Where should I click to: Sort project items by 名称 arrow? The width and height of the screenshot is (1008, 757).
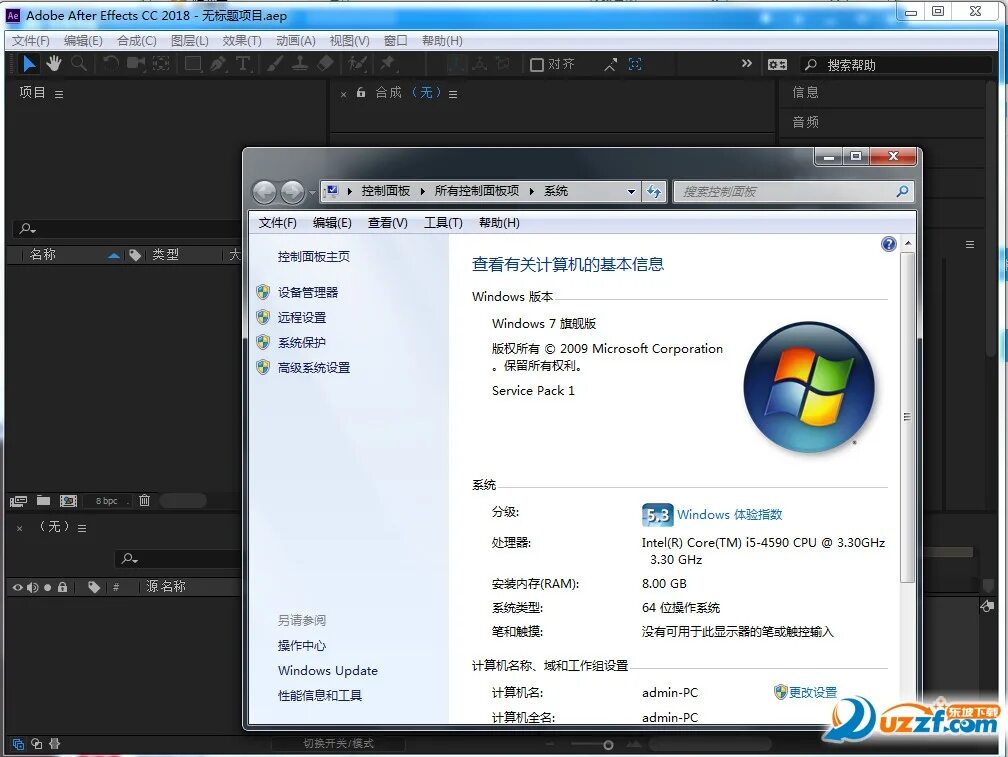[114, 256]
